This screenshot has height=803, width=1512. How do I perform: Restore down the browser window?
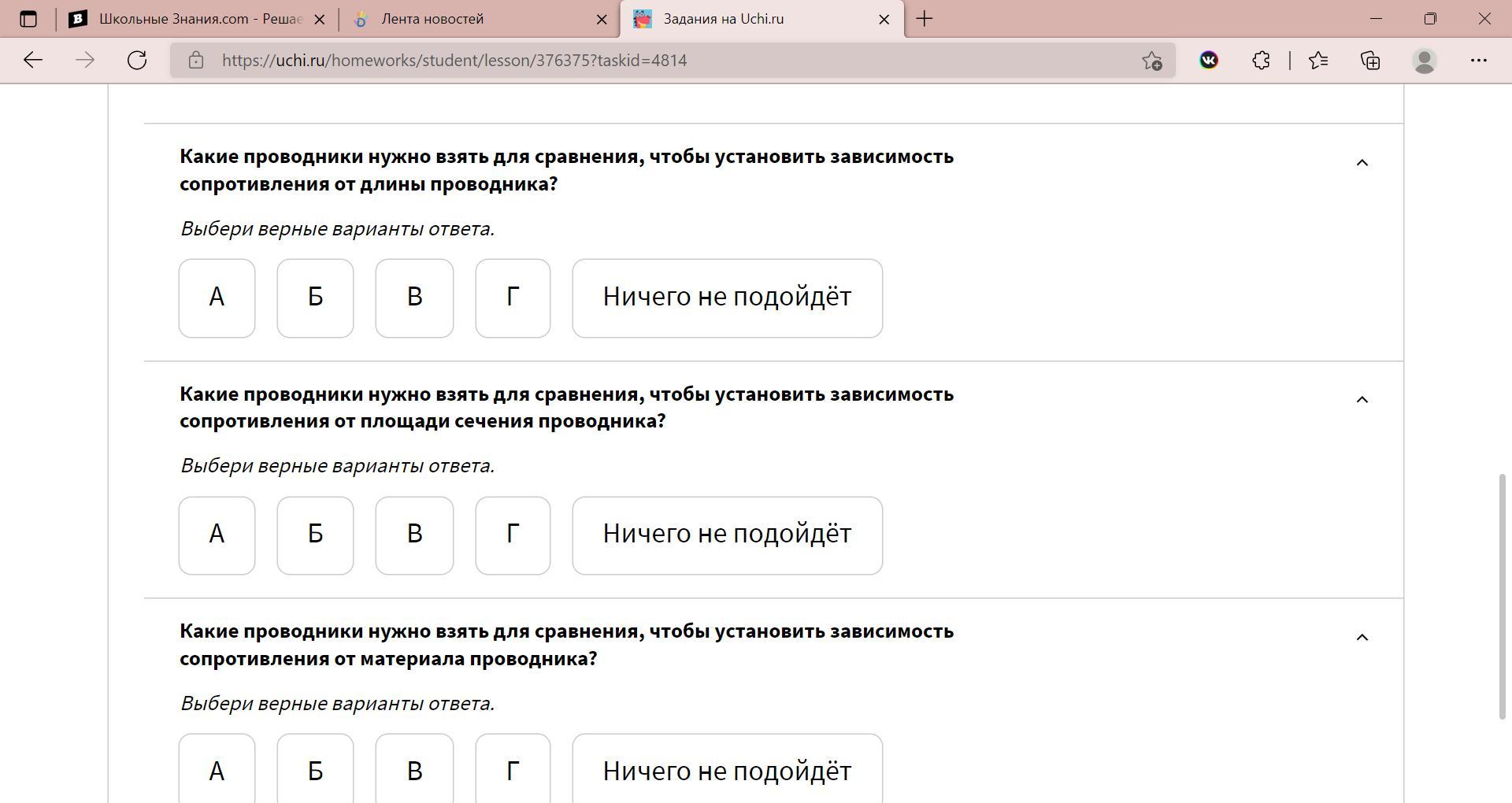(1430, 19)
